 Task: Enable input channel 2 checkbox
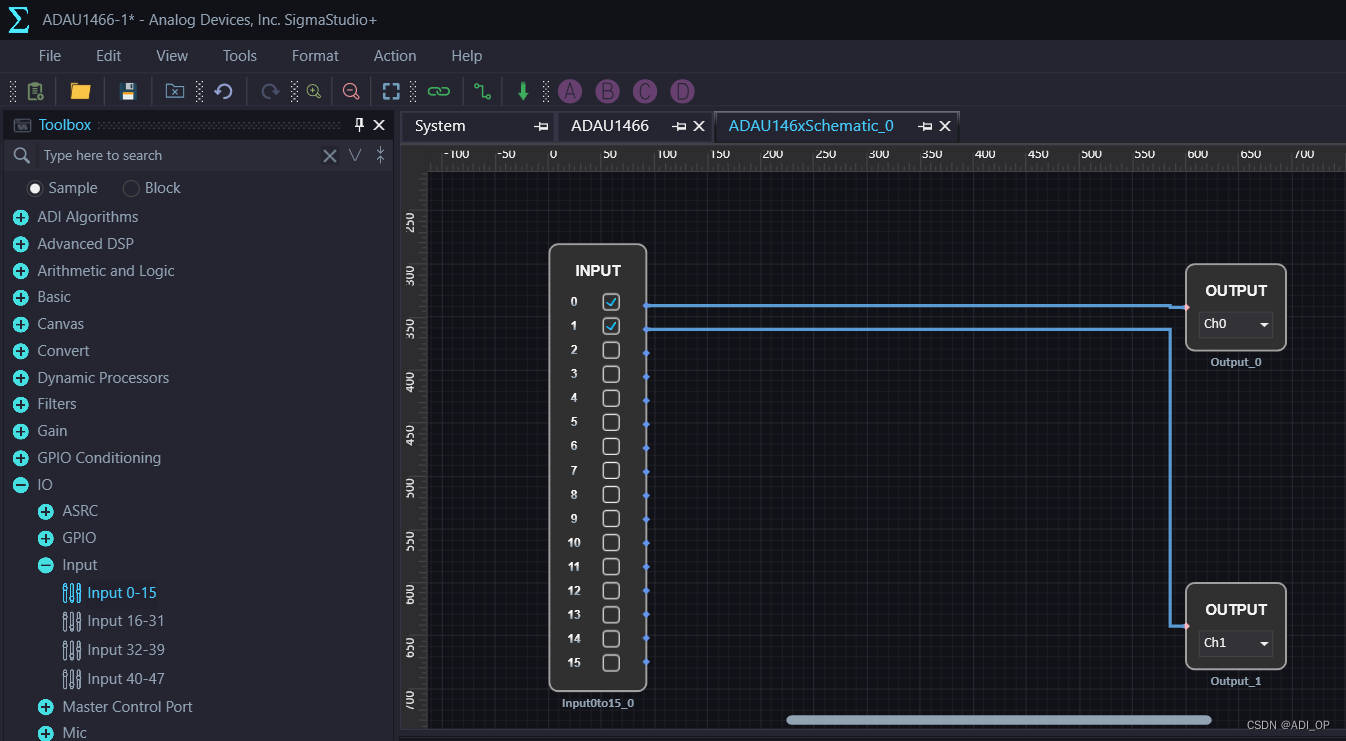click(611, 350)
